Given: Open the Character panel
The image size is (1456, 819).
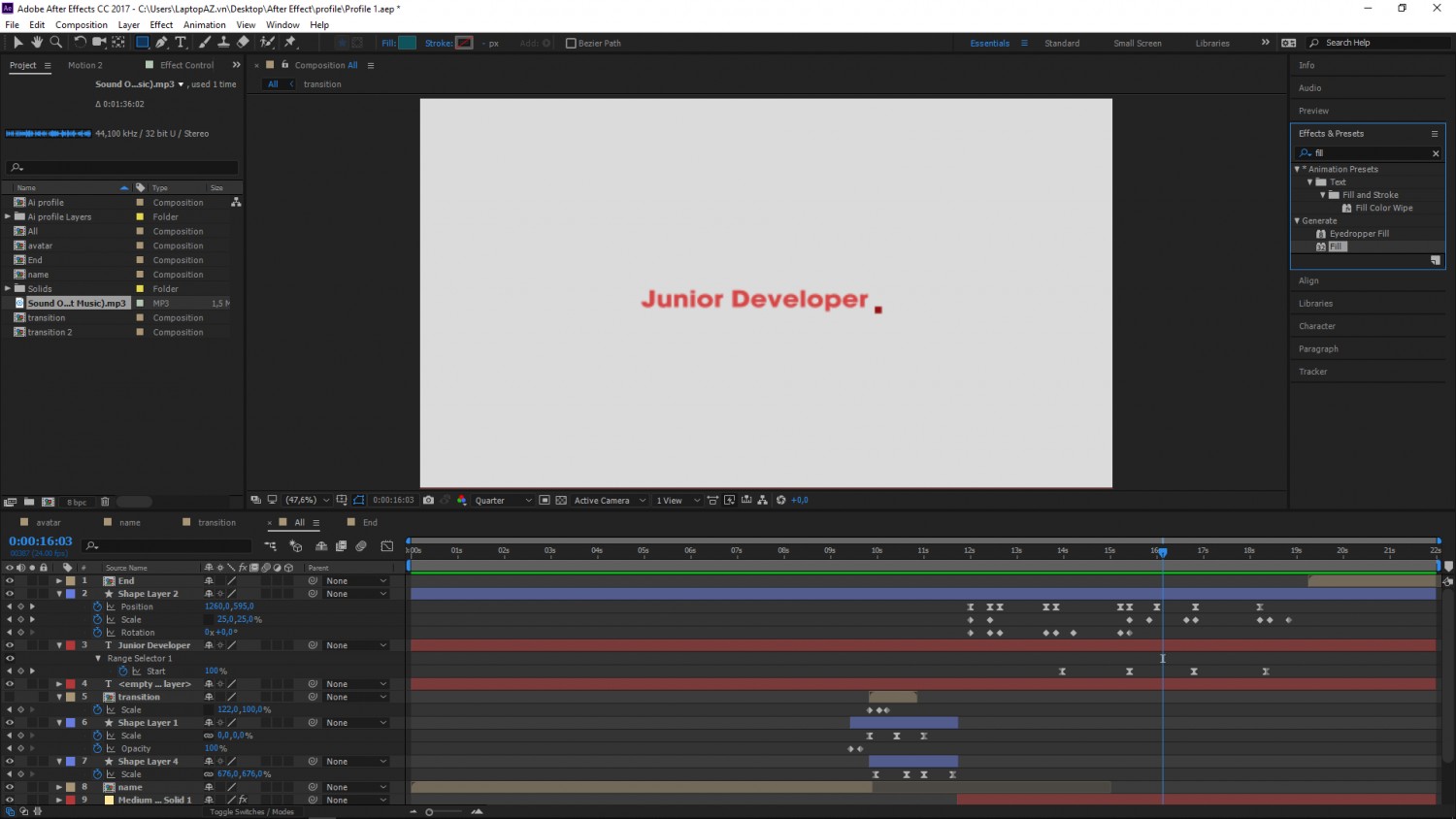Looking at the screenshot, I should tap(1317, 326).
